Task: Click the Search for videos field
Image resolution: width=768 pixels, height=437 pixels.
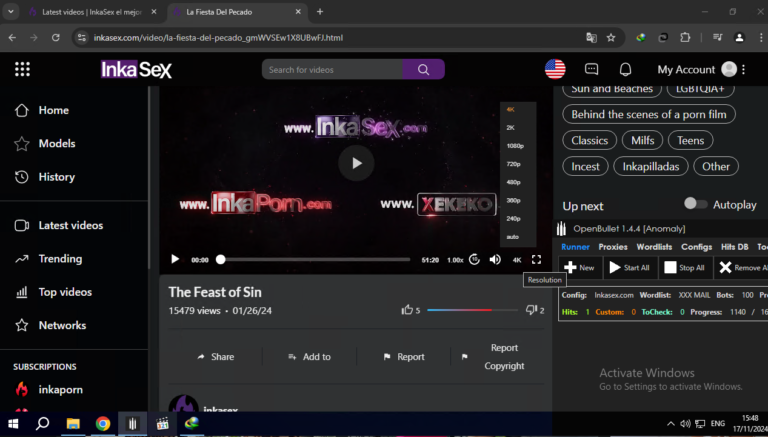Action: click(x=333, y=69)
